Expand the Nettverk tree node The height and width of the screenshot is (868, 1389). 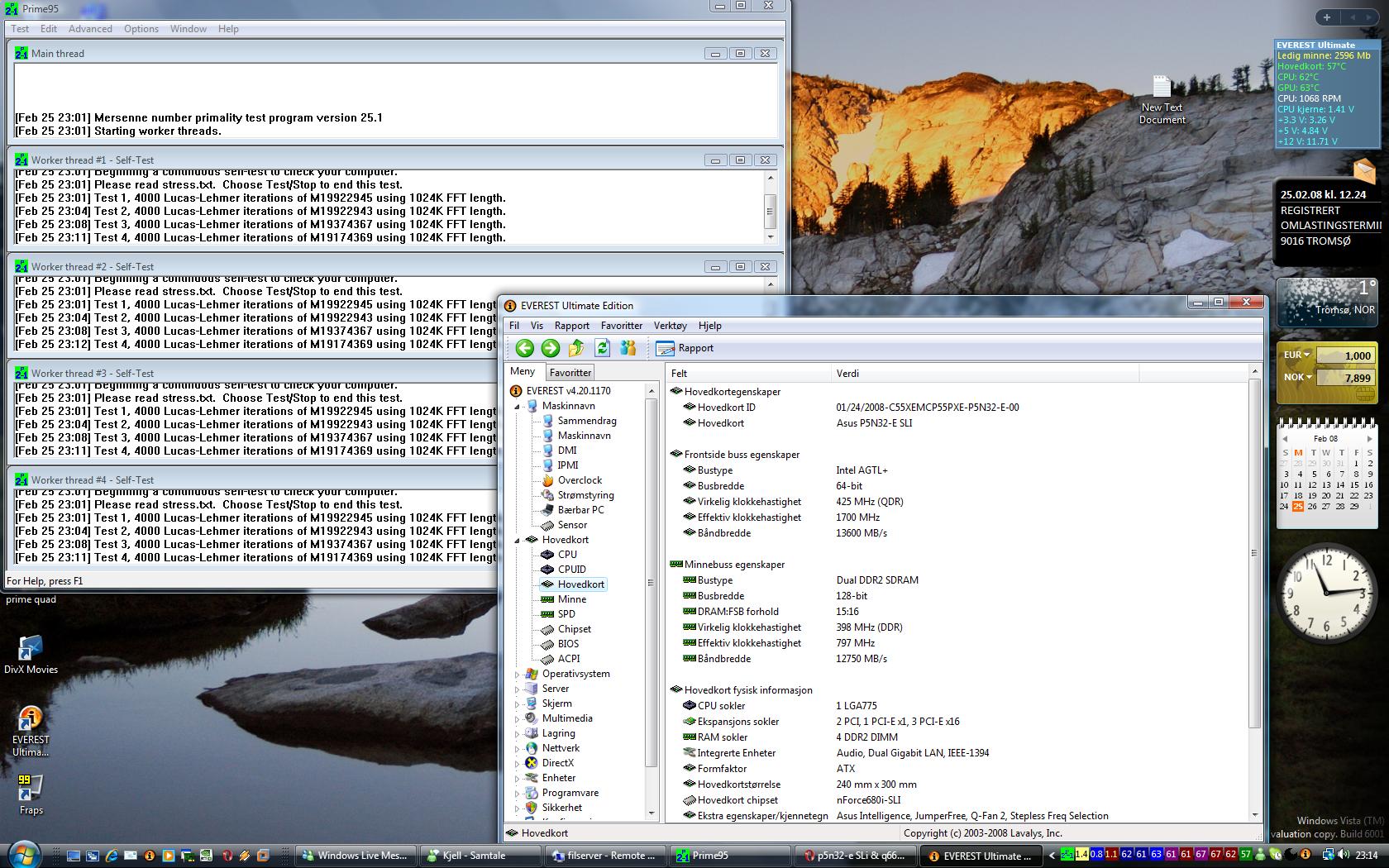(x=518, y=749)
